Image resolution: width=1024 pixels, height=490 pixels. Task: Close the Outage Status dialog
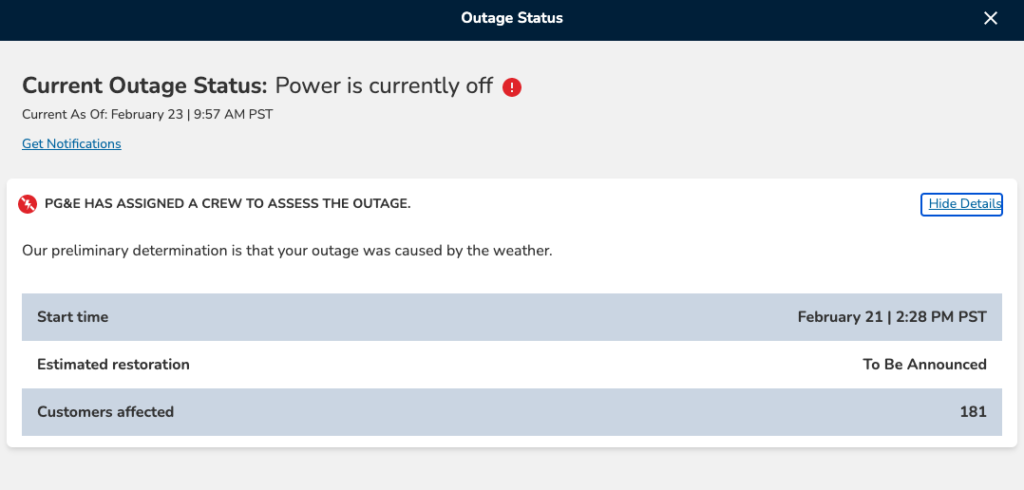point(990,19)
